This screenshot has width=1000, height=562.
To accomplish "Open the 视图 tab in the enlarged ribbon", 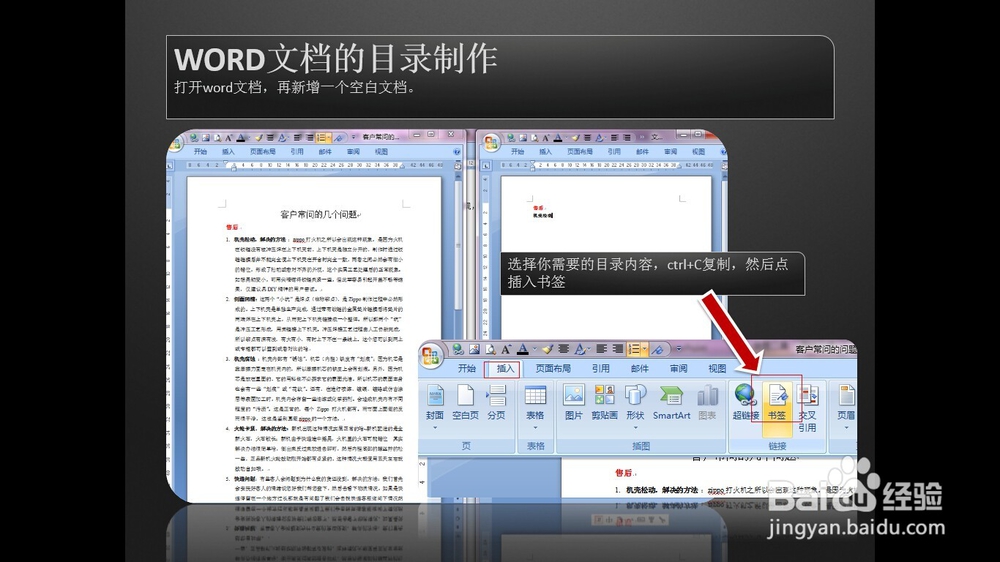I will (717, 369).
